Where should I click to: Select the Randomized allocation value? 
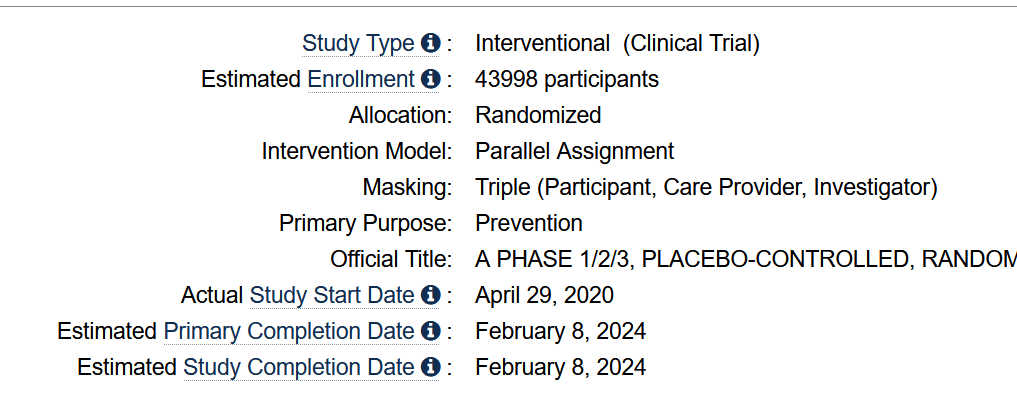point(538,115)
